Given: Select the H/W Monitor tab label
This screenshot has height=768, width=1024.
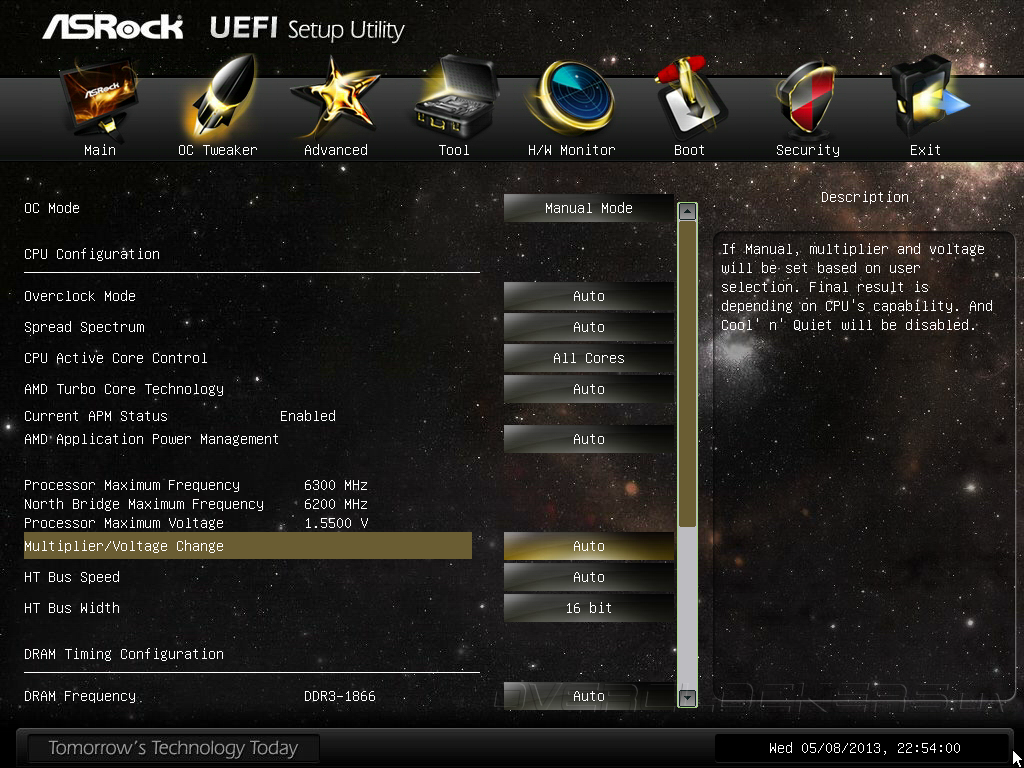Looking at the screenshot, I should (x=571, y=150).
